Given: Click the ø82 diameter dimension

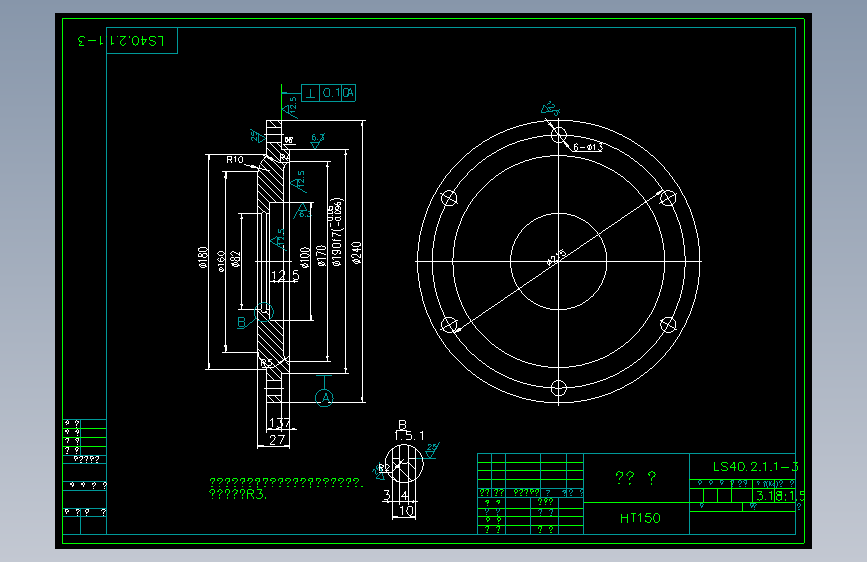Looking at the screenshot, I should pyautogui.click(x=236, y=259).
